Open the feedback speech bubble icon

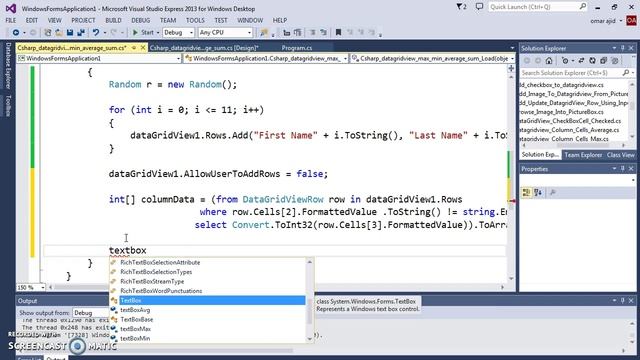pyautogui.click(x=479, y=7)
